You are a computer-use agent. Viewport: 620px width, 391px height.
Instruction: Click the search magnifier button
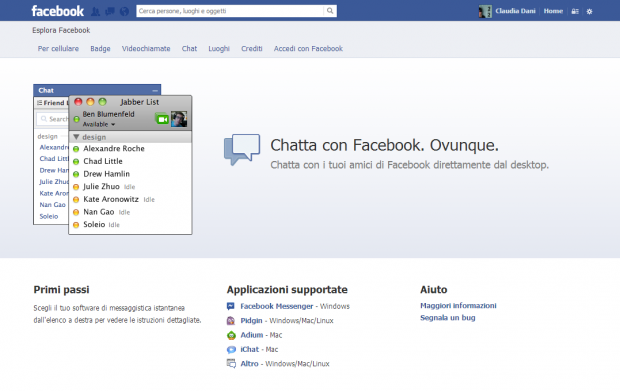pyautogui.click(x=330, y=11)
